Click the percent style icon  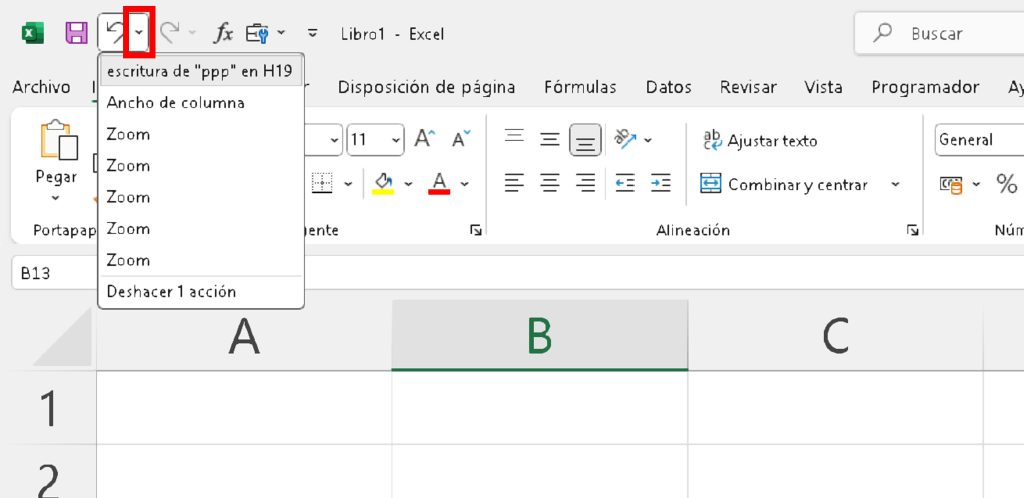(1006, 184)
